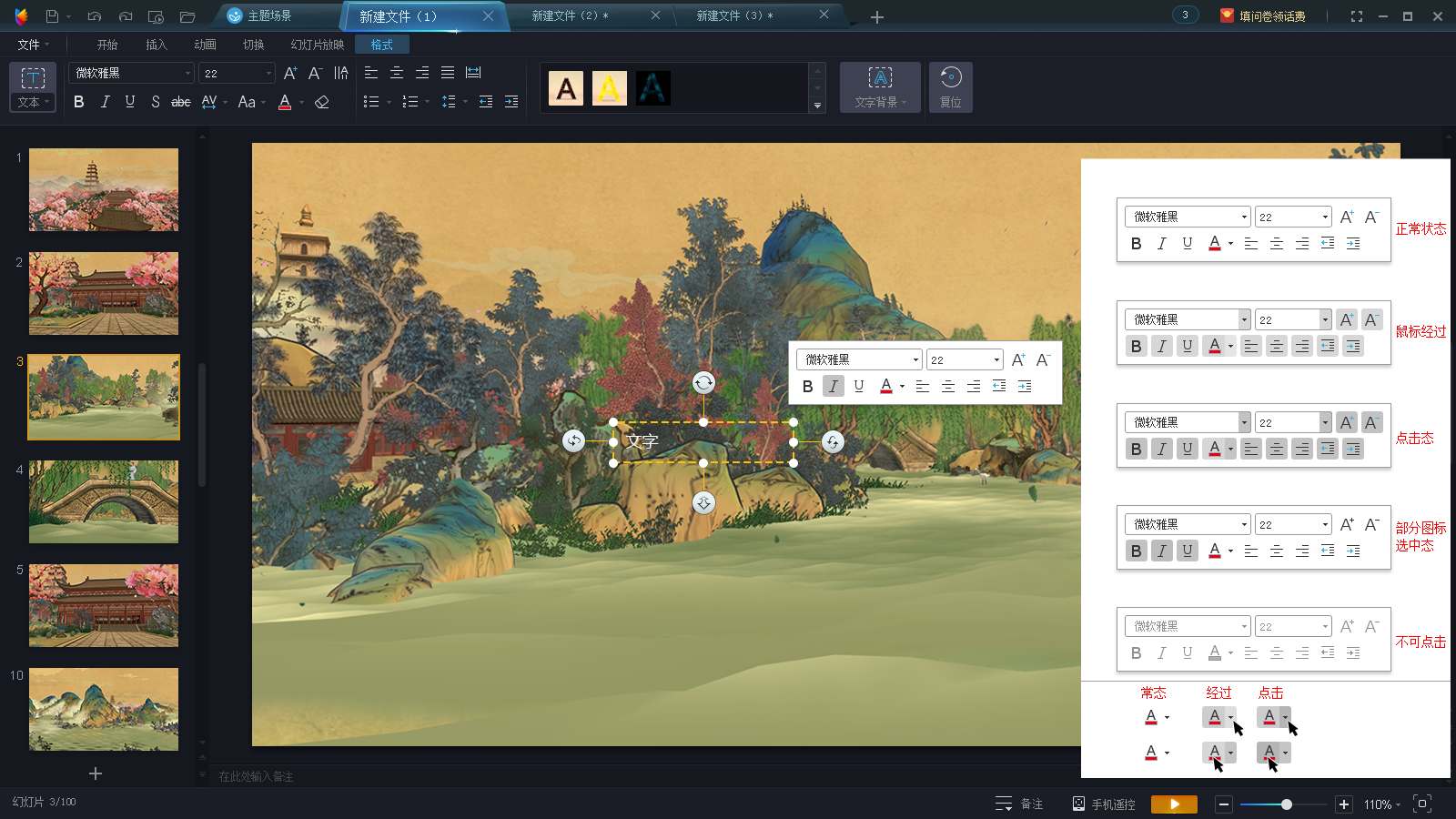Screen dimensions: 1456x819
Task: Open a file using the folder icon
Action: tap(187, 16)
